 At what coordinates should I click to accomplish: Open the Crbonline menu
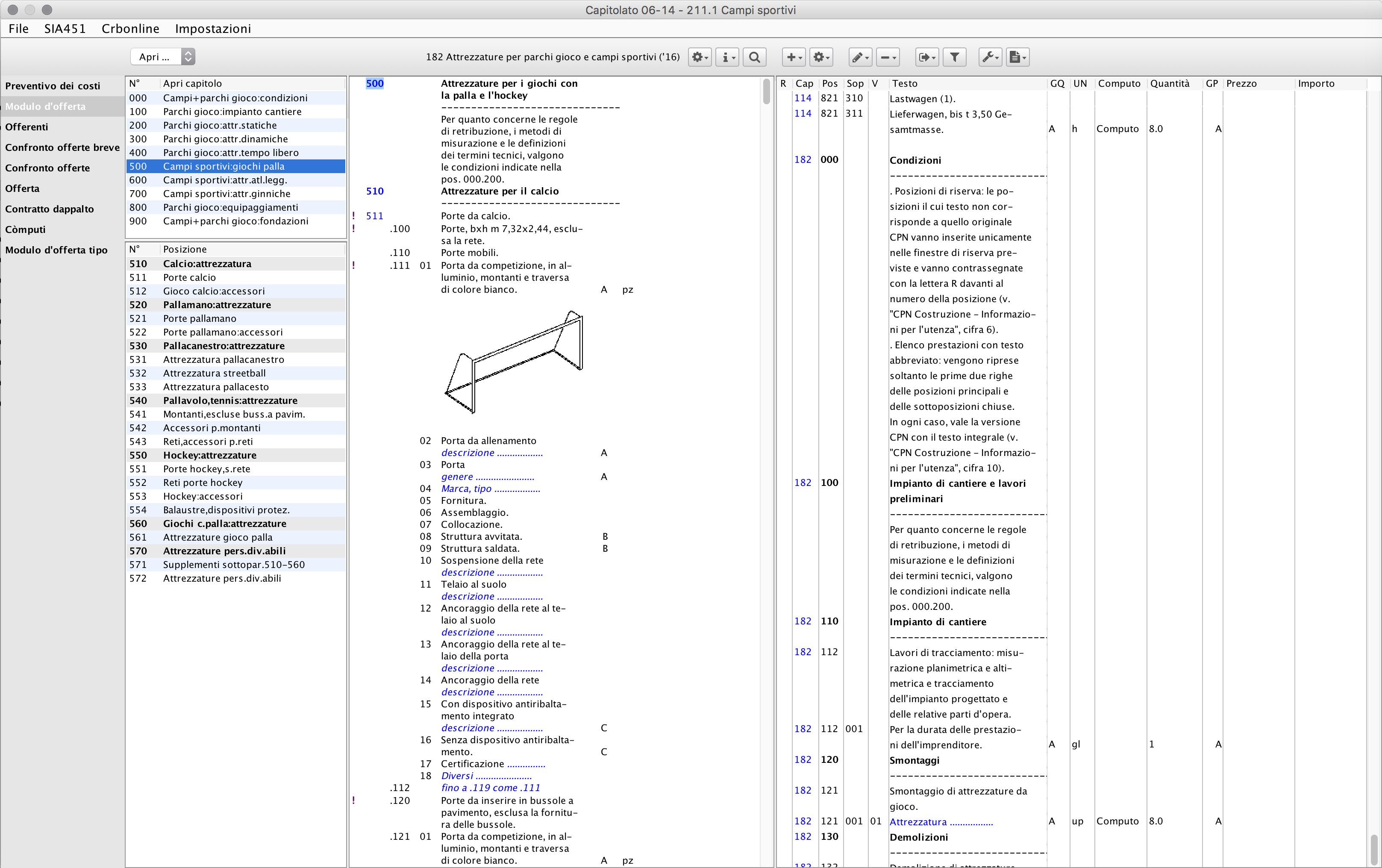tap(130, 29)
